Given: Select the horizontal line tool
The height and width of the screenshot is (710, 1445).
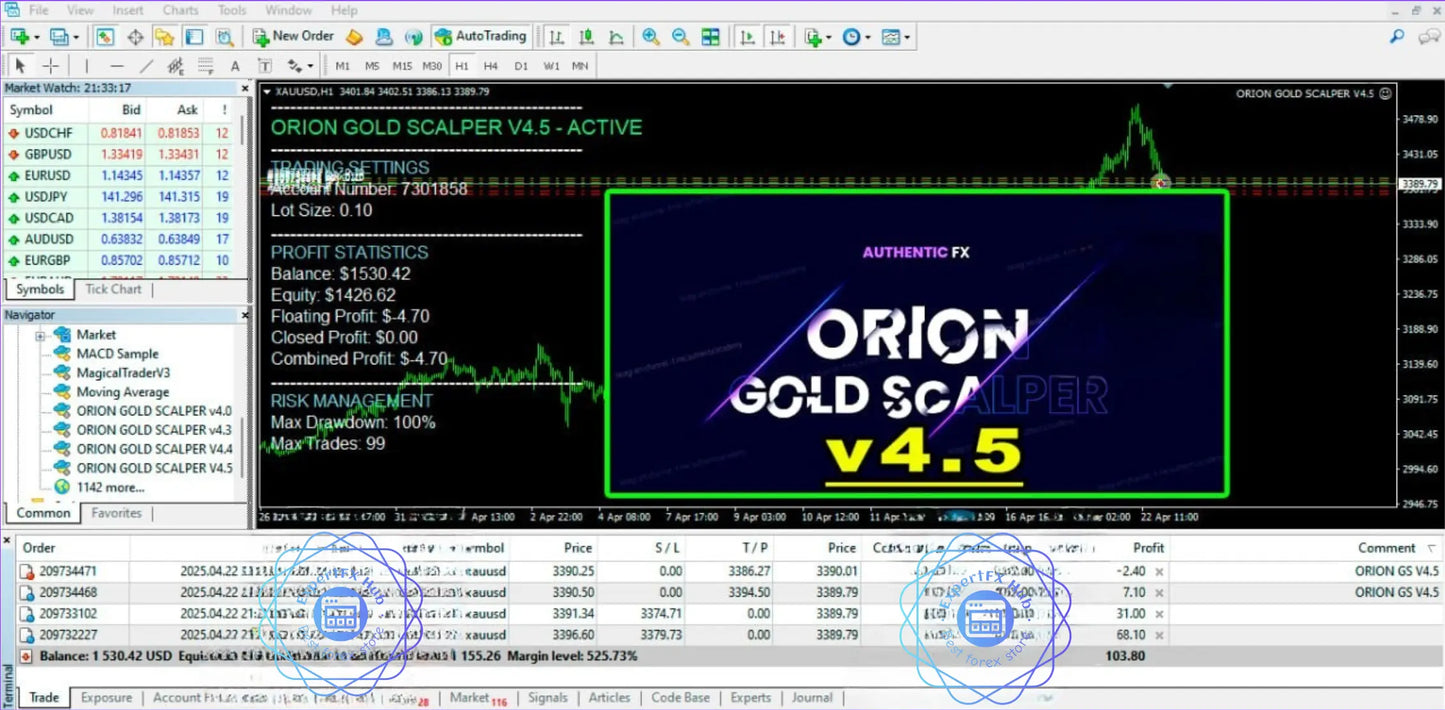Looking at the screenshot, I should pyautogui.click(x=117, y=66).
